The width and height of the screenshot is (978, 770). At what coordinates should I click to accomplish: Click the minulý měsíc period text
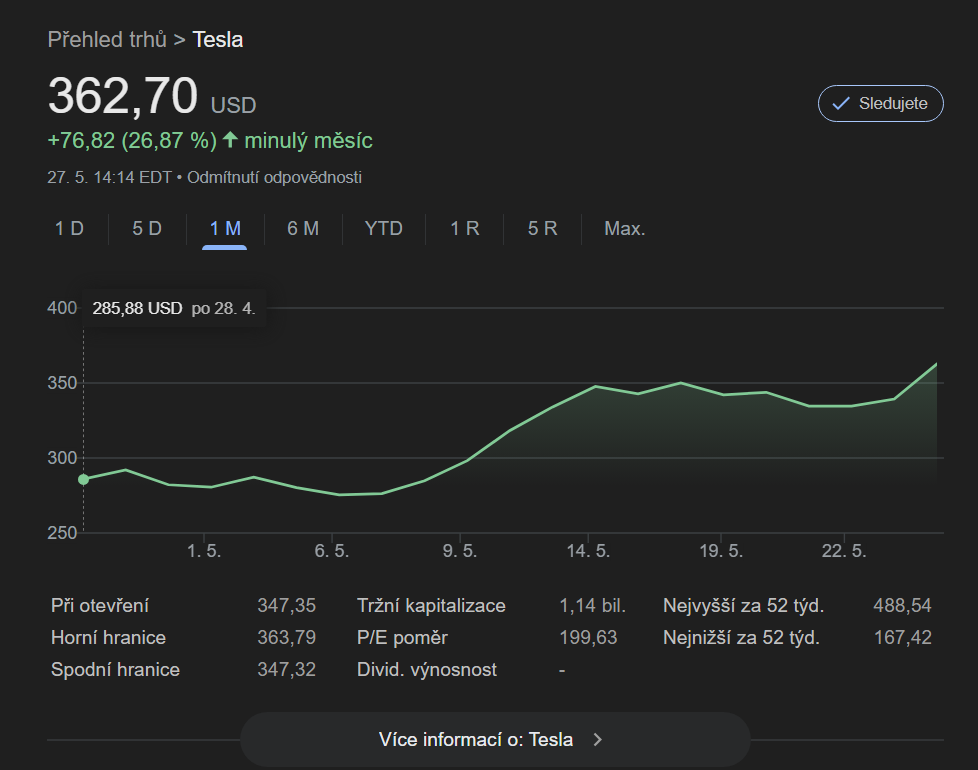click(308, 140)
